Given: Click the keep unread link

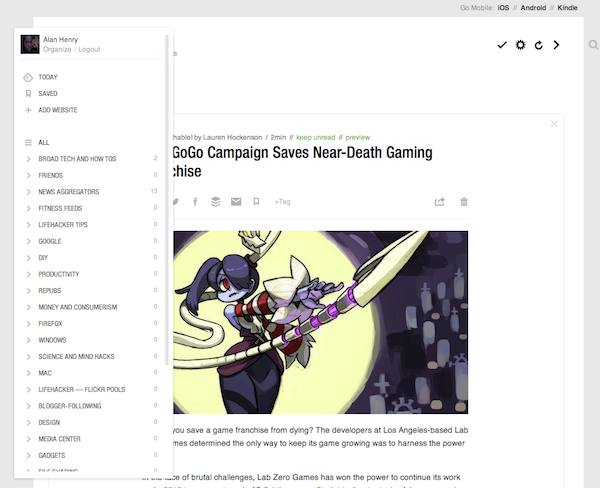Looking at the screenshot, I should (x=316, y=137).
